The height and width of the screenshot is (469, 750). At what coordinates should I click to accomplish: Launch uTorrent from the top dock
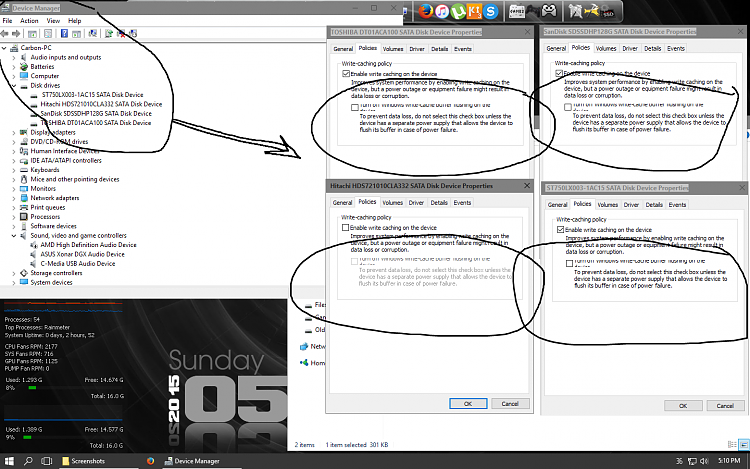[458, 11]
